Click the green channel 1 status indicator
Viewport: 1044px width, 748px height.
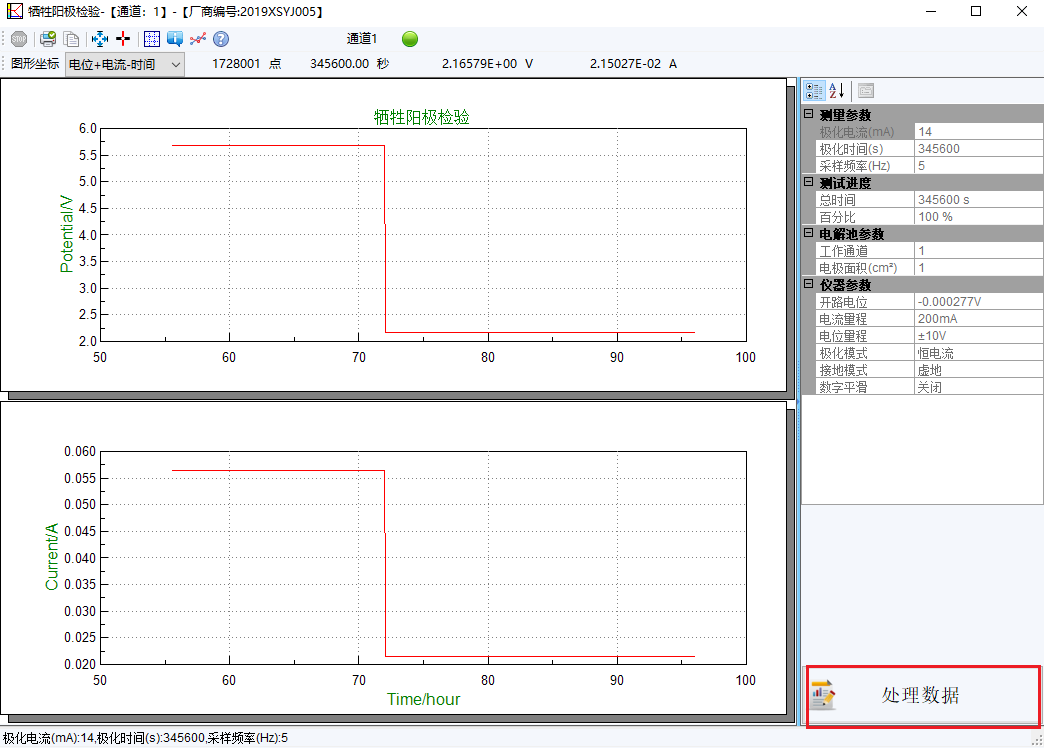coord(410,39)
